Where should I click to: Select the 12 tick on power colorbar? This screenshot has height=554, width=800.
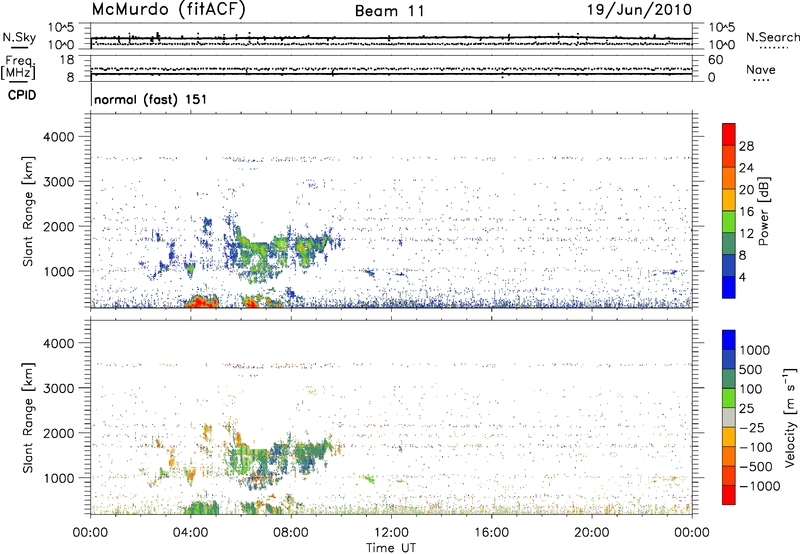(746, 234)
